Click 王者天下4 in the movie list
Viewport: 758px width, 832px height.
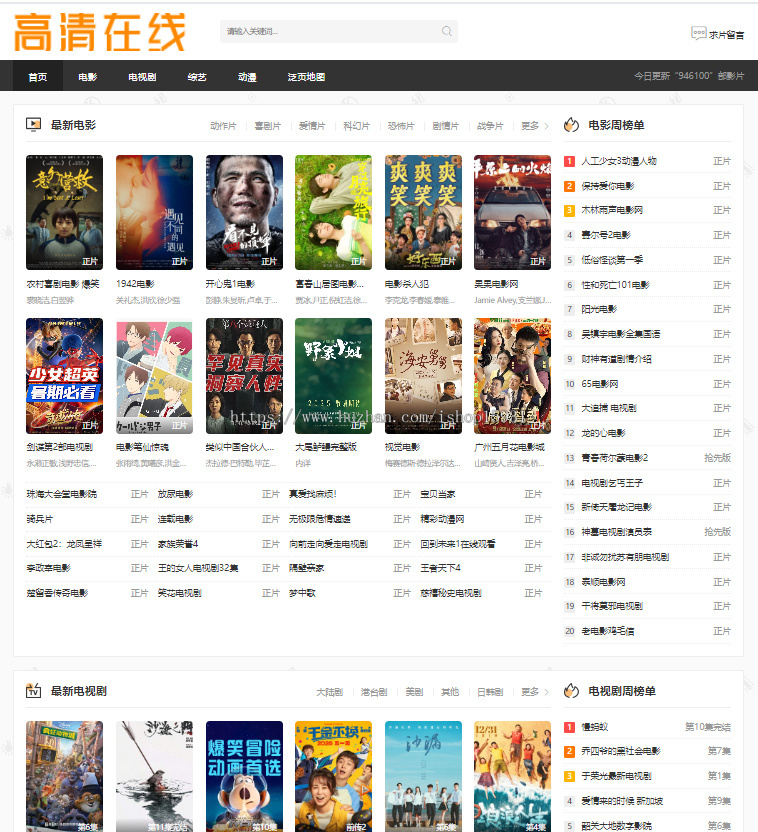click(441, 568)
